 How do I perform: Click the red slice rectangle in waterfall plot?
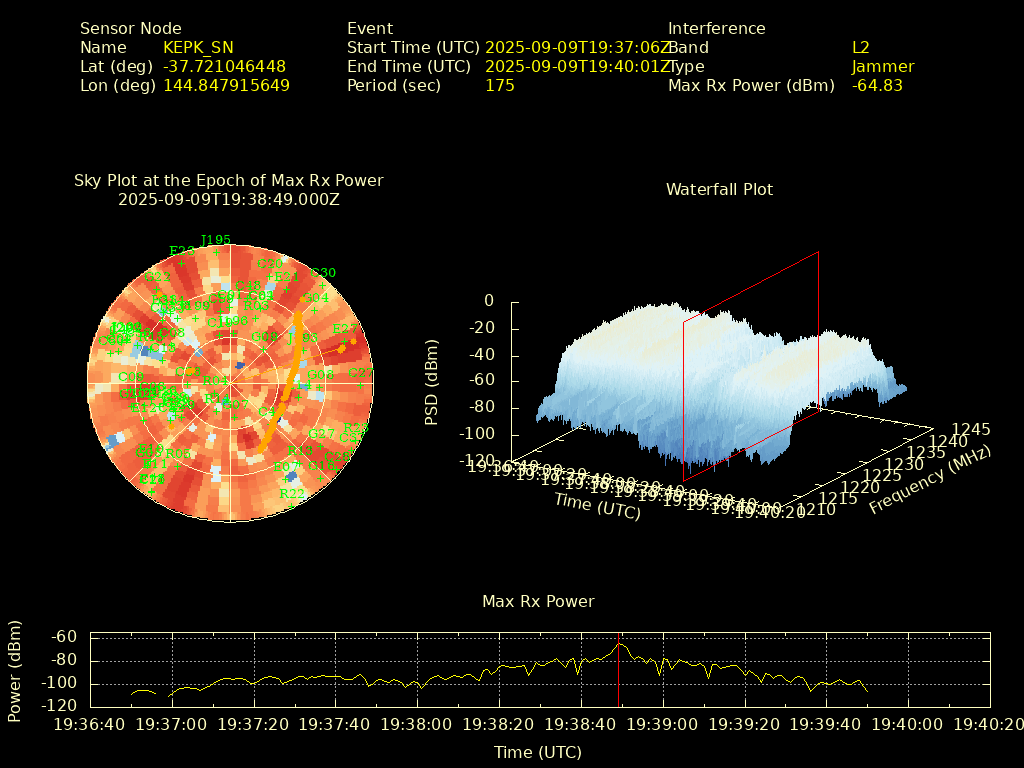click(x=818, y=330)
